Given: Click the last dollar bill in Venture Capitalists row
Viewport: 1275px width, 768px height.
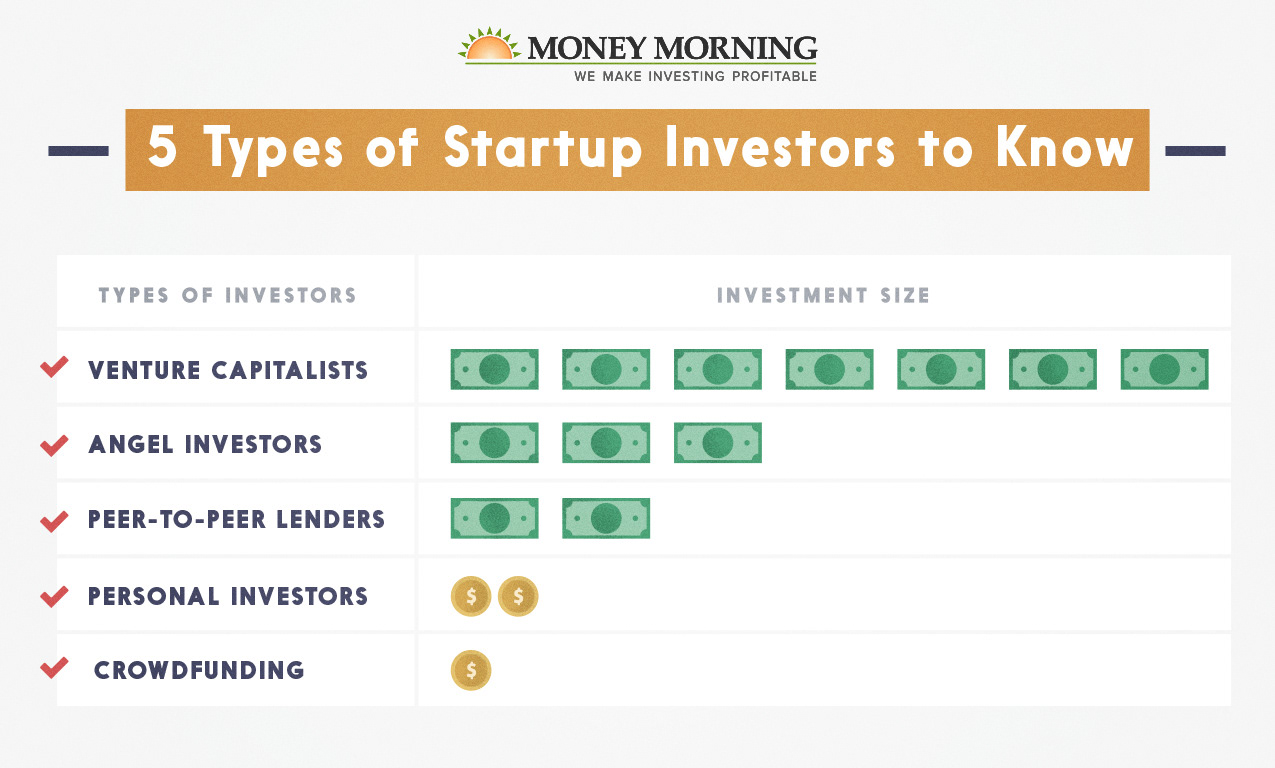Looking at the screenshot, I should 1164,369.
